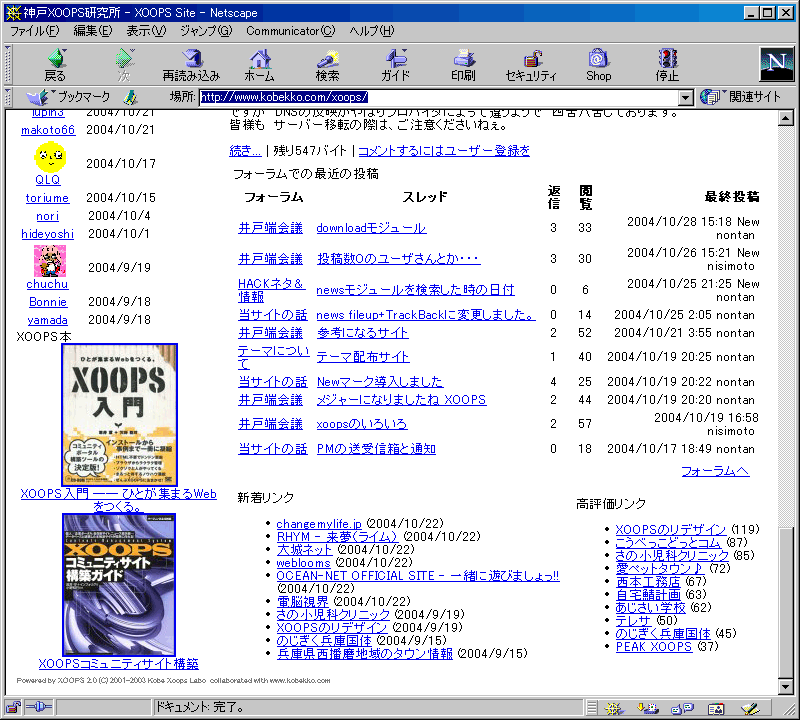Open Security (セキュリティ) toolbar icon
This screenshot has height=720, width=800.
531,65
